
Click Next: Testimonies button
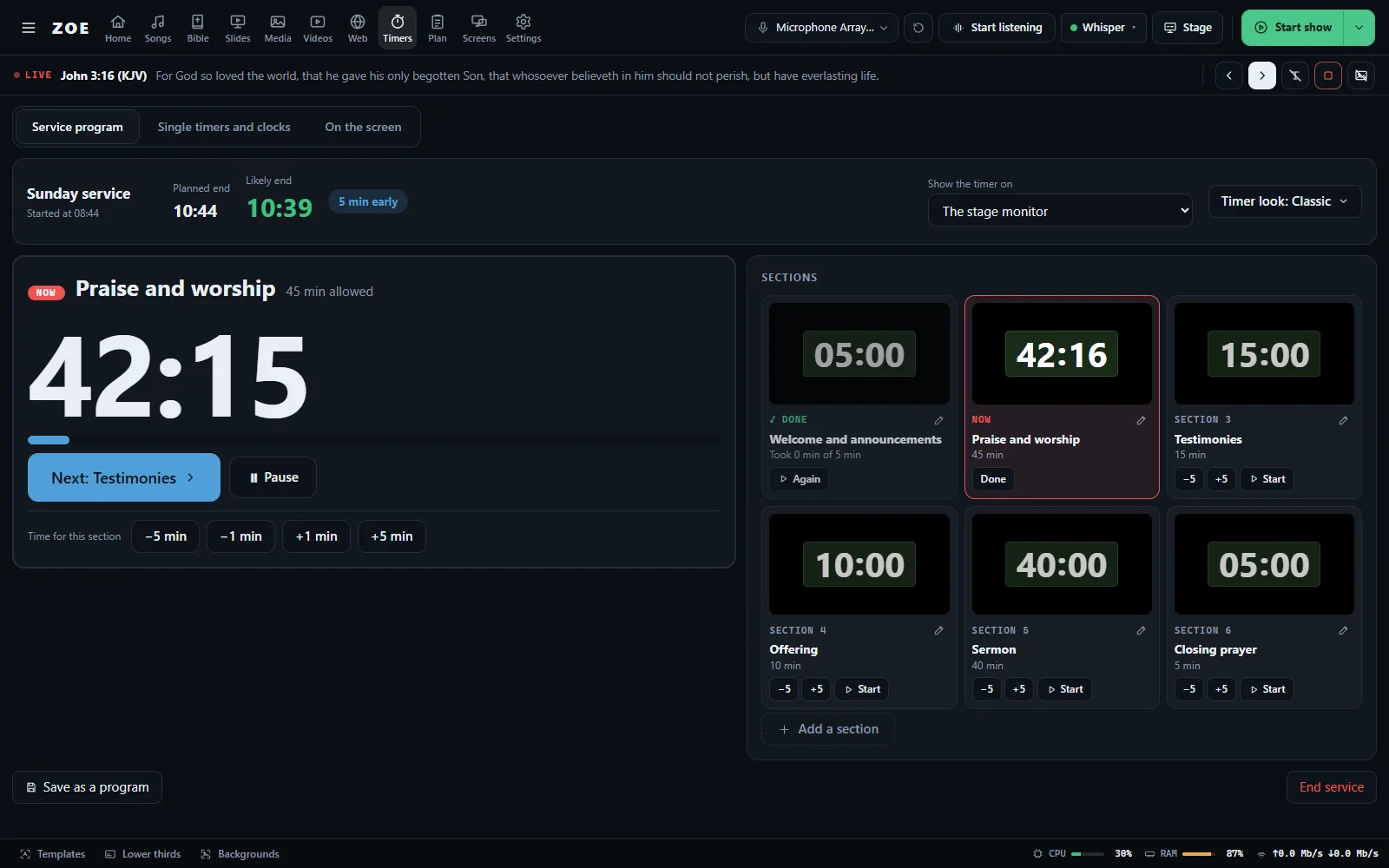[x=124, y=477]
